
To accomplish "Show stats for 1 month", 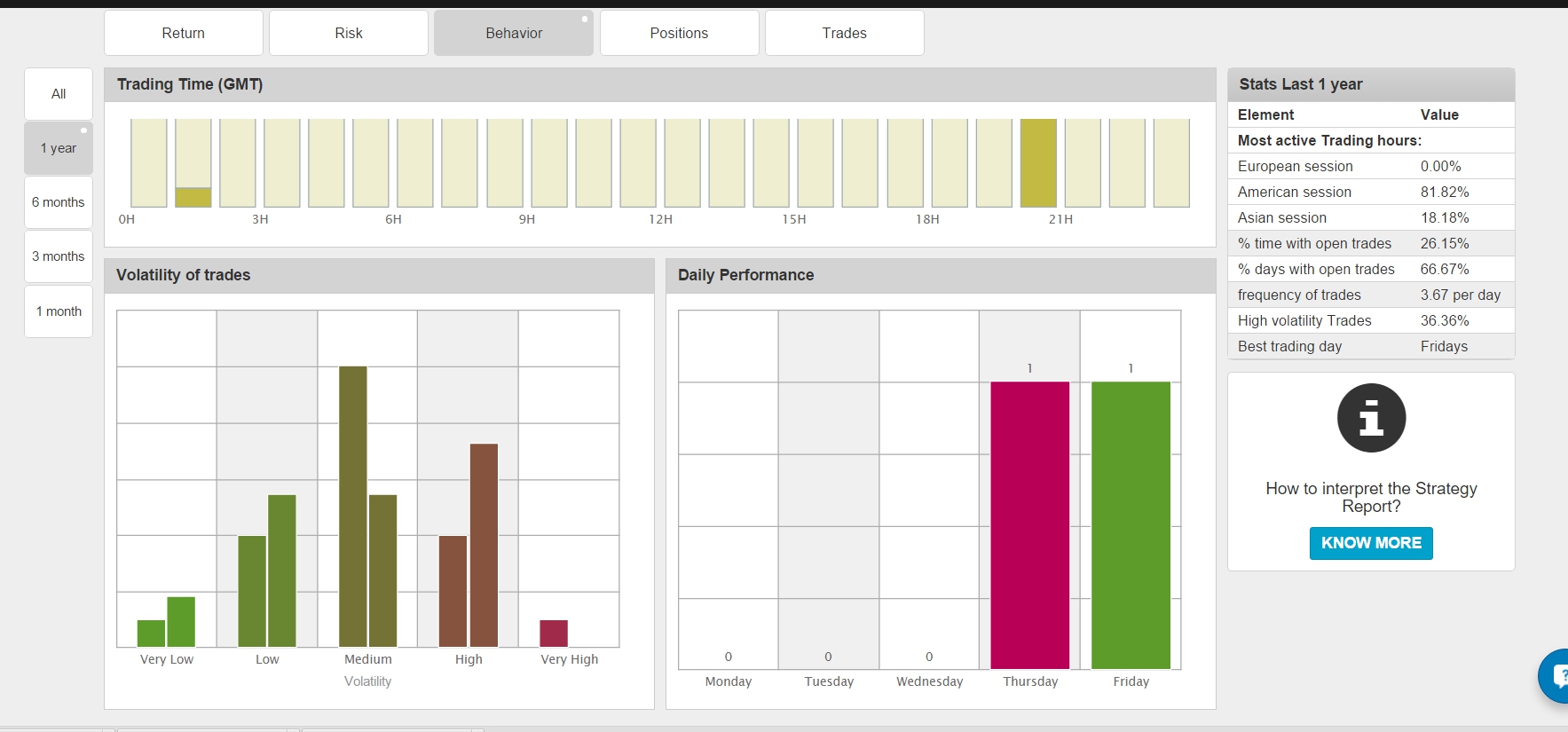I will coord(59,311).
